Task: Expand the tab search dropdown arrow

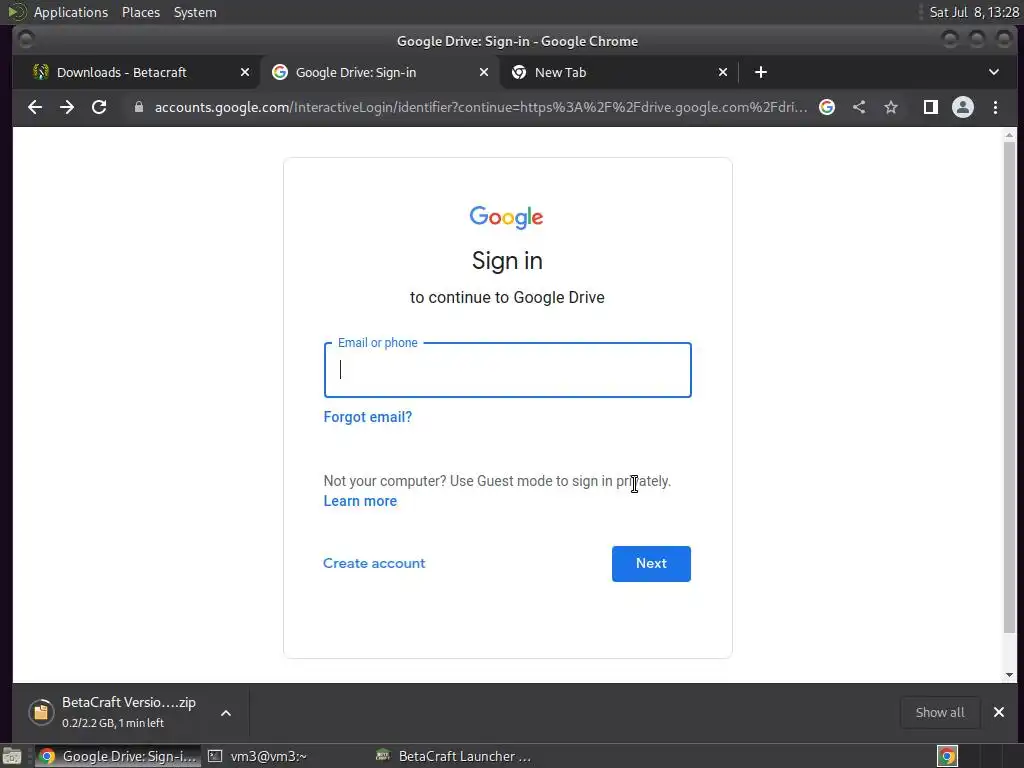Action: tap(993, 72)
